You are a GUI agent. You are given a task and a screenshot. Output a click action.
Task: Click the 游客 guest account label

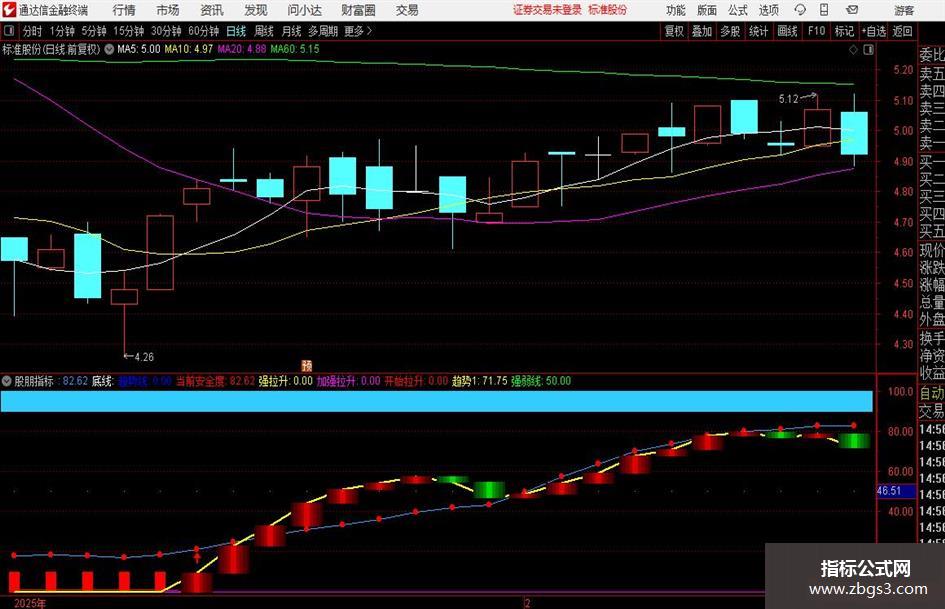click(x=904, y=10)
